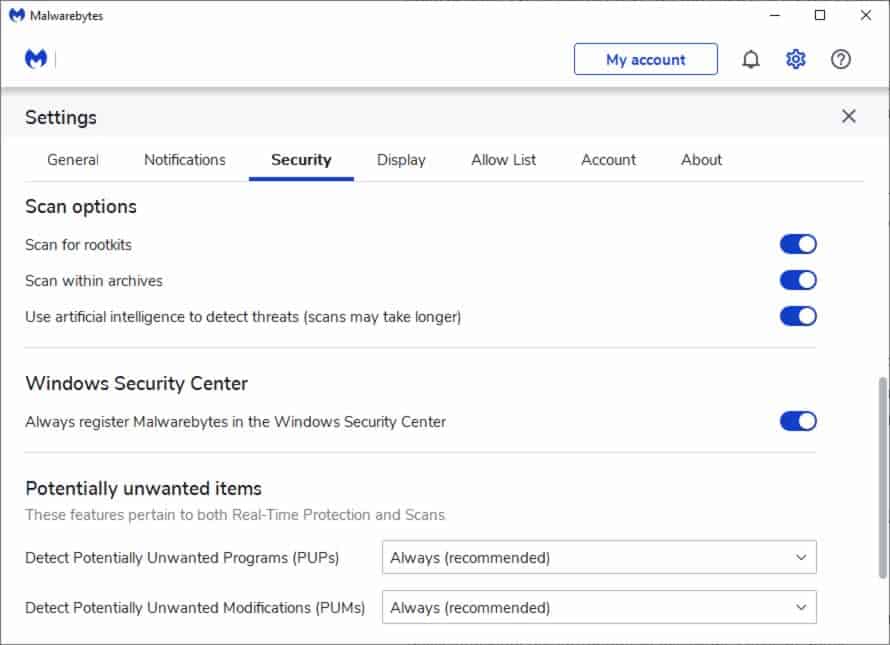
Task: Go to the Allow List tab
Action: 503,160
